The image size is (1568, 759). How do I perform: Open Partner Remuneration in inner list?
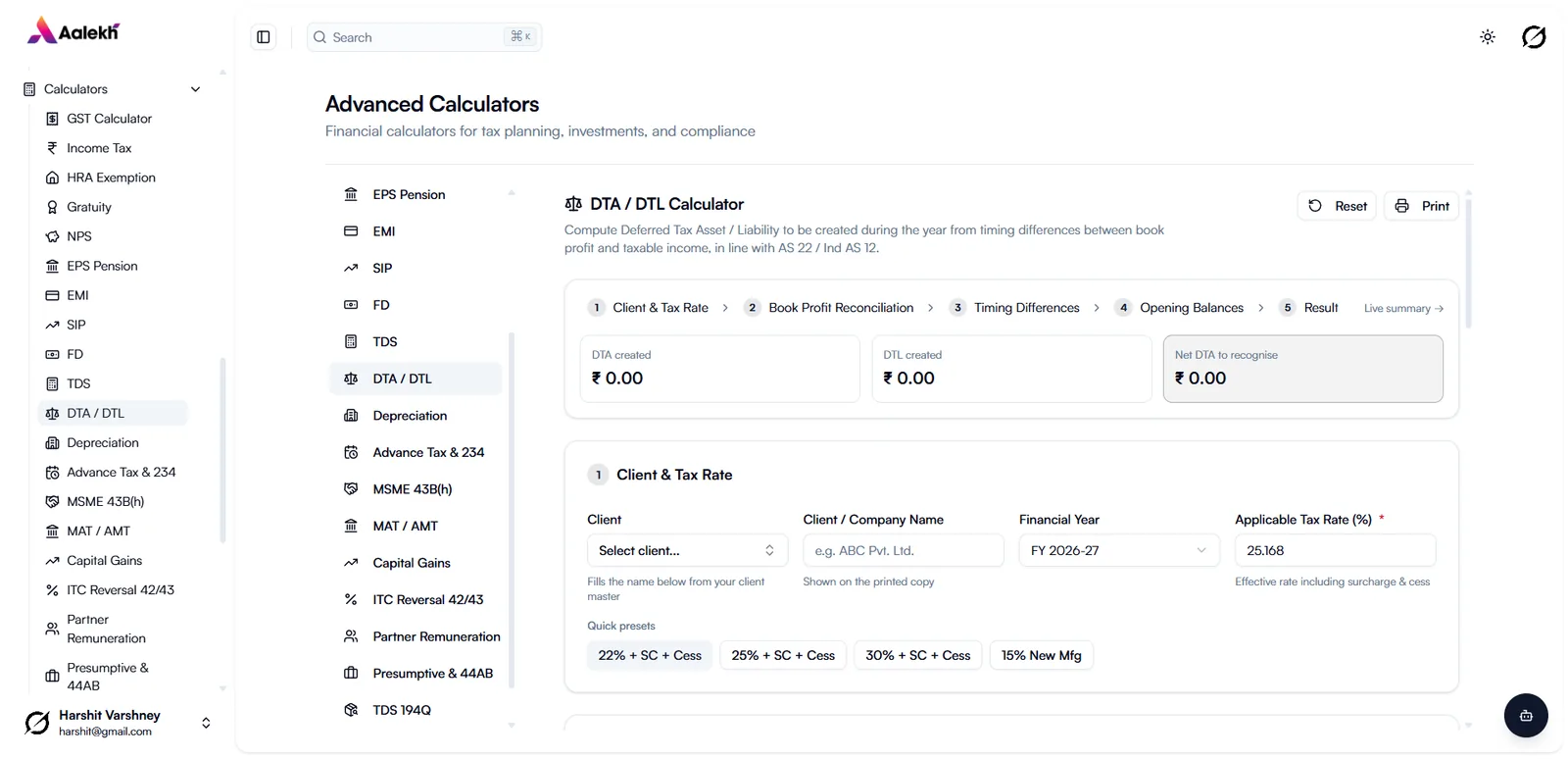click(416, 636)
